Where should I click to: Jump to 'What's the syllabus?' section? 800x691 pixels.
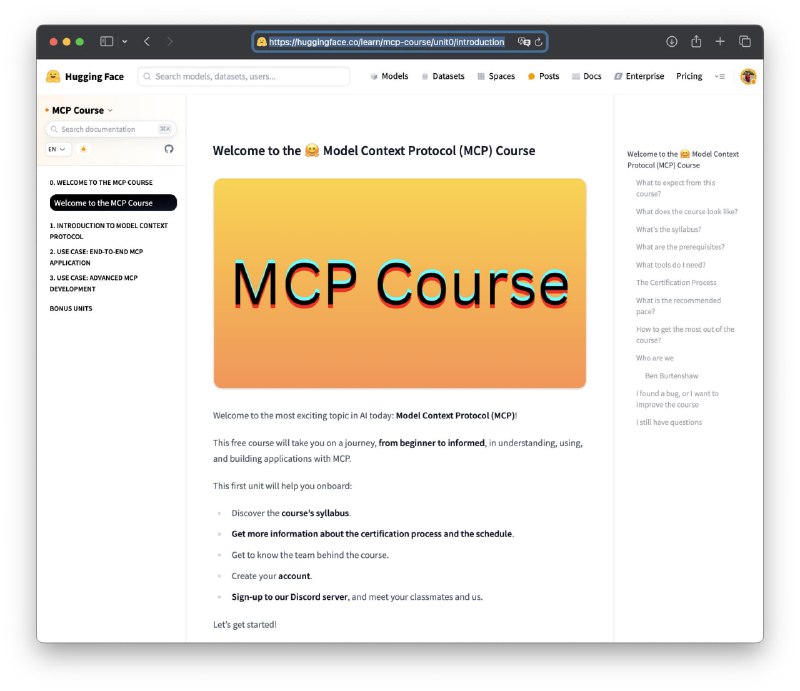[668, 229]
